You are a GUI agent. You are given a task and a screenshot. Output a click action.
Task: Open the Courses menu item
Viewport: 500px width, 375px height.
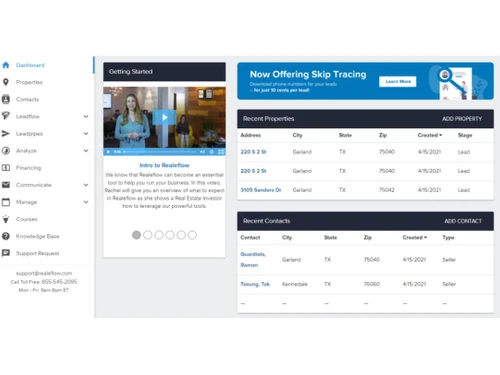click(27, 219)
